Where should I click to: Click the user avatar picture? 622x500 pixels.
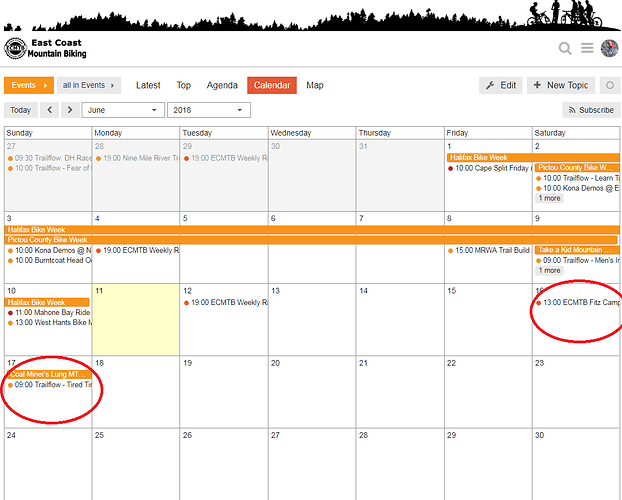[609, 48]
